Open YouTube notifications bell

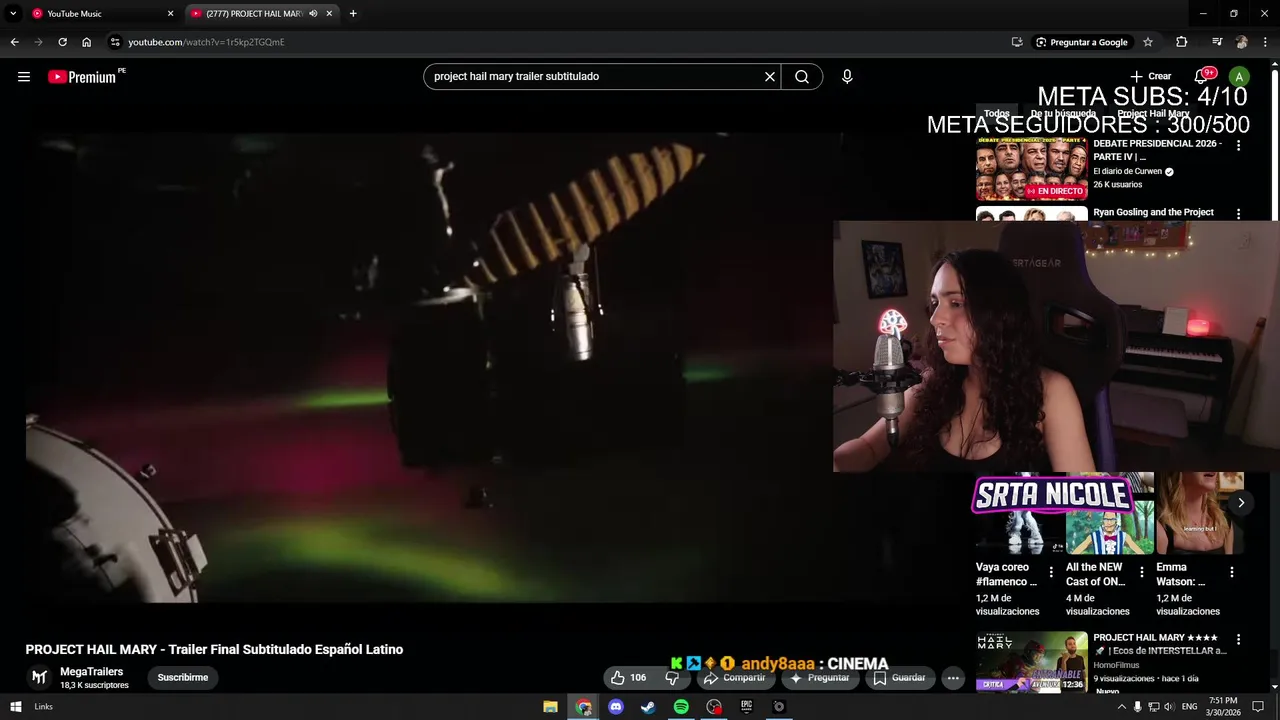point(1202,76)
